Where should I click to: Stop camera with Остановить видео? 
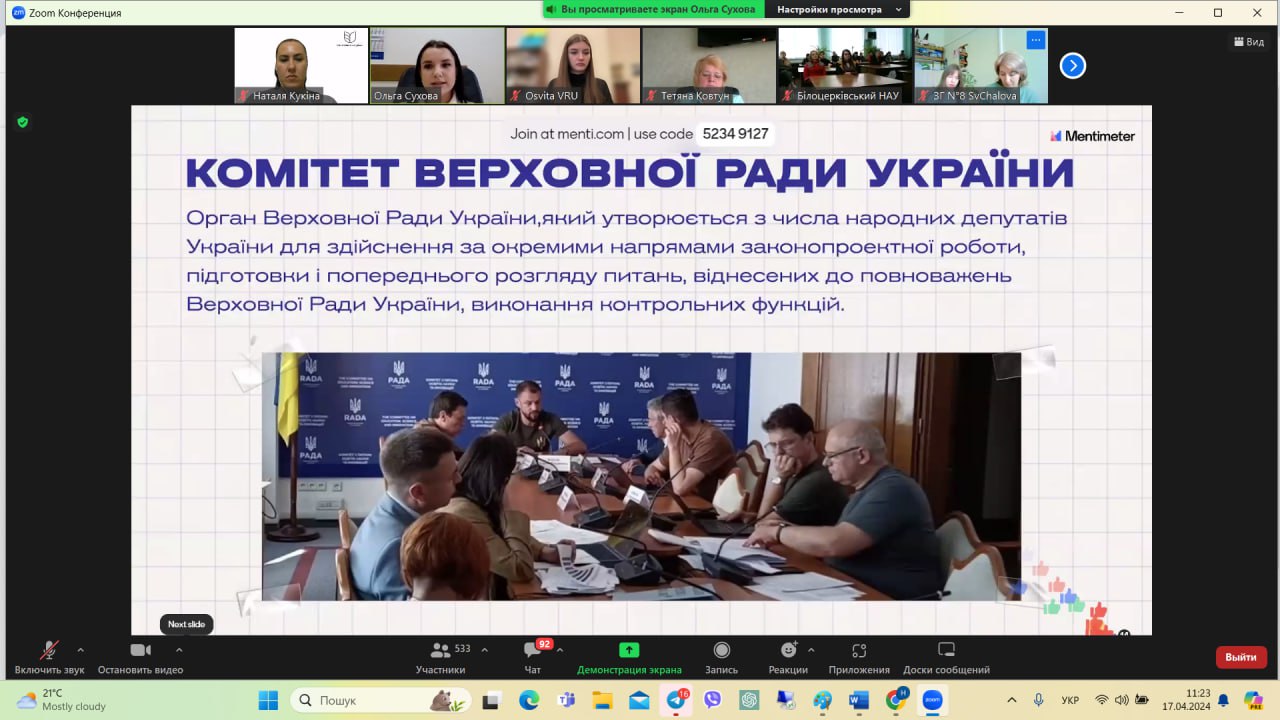coord(140,658)
